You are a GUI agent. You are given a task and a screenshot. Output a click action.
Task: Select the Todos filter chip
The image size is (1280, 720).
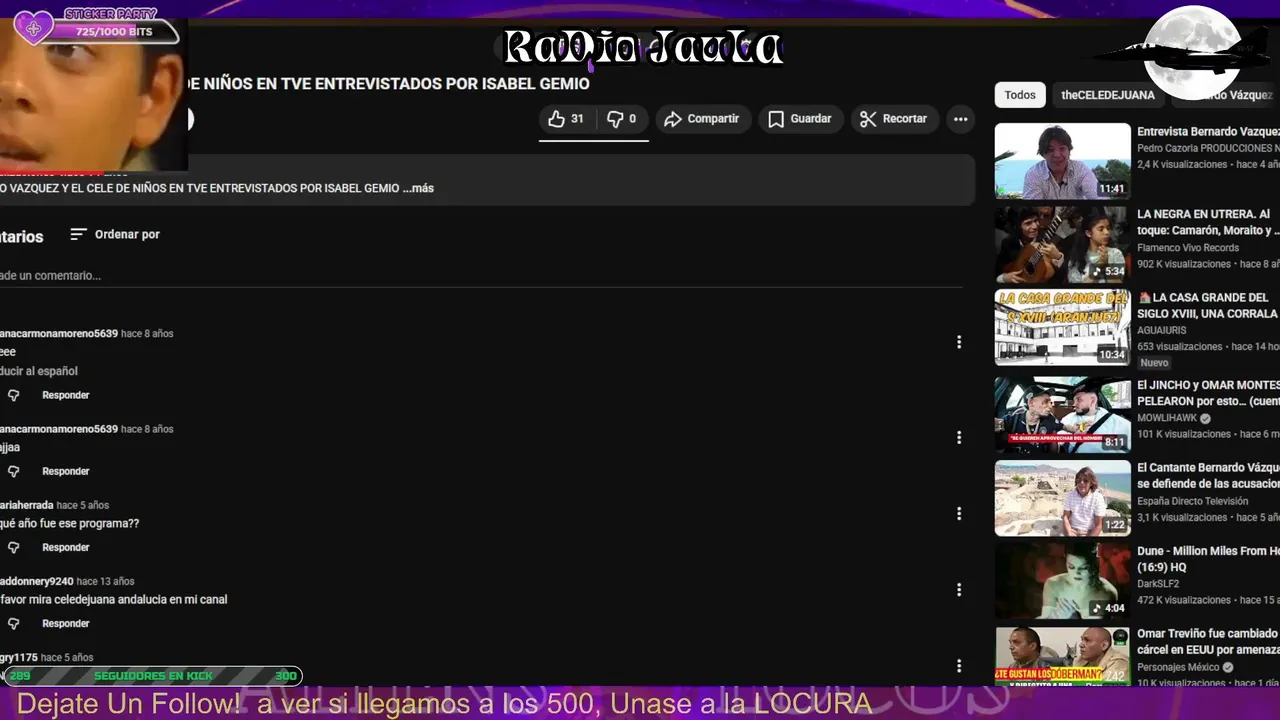click(1020, 95)
